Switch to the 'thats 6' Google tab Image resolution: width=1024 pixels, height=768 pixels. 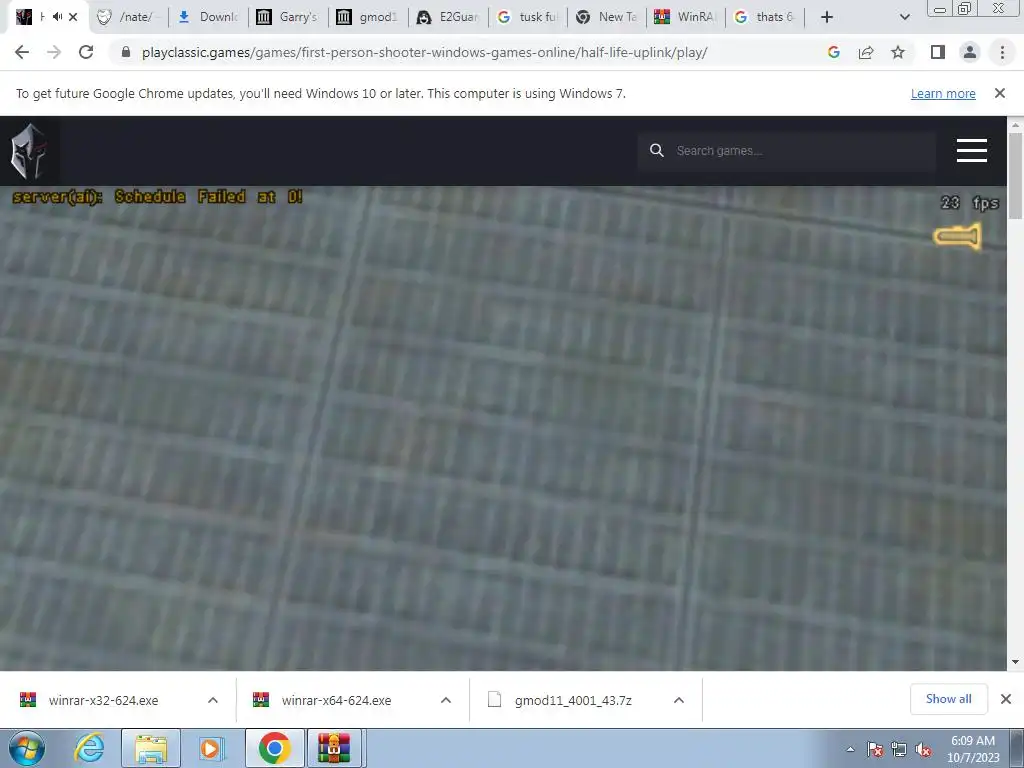pyautogui.click(x=766, y=17)
